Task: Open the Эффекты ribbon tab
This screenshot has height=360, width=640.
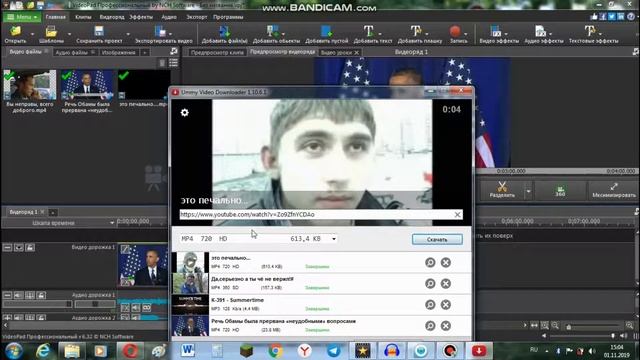Action: [141, 17]
